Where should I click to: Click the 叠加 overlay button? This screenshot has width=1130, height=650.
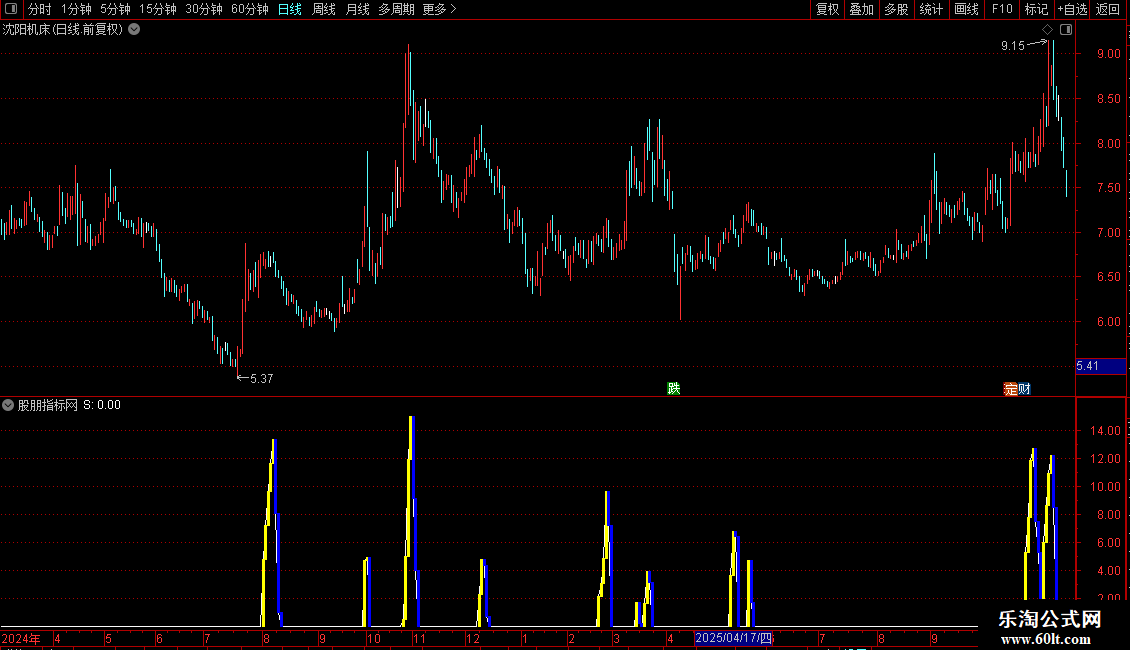pos(861,9)
